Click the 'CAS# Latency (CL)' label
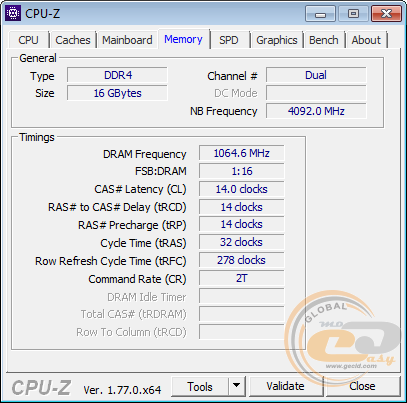 point(140,189)
